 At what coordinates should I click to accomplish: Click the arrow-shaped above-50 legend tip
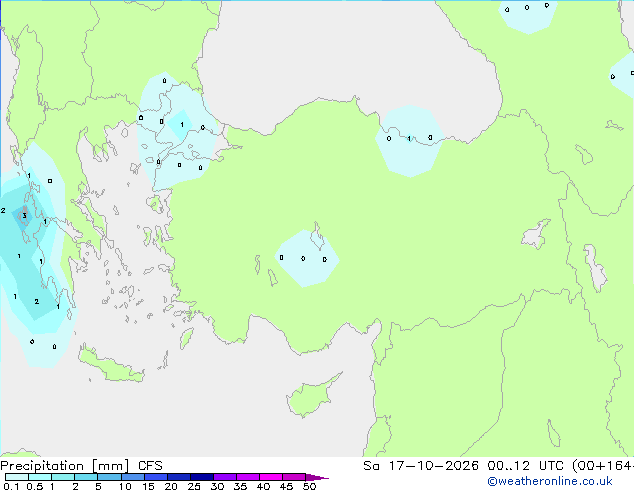click(x=317, y=477)
